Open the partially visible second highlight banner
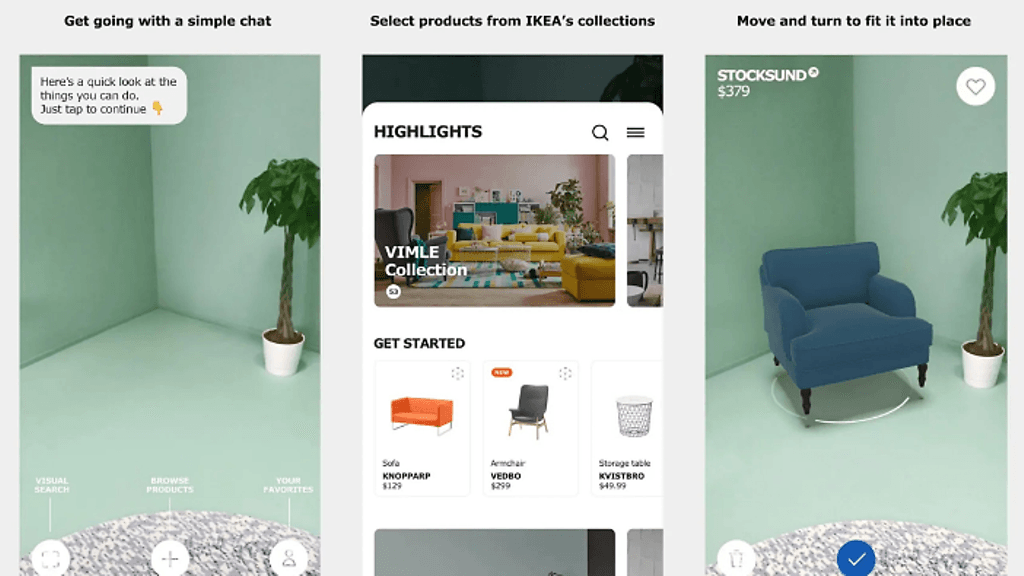 [x=645, y=231]
